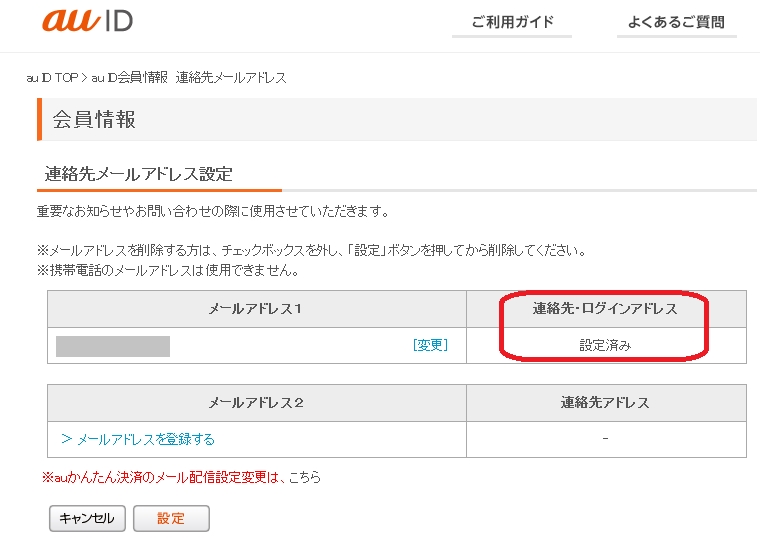This screenshot has width=760, height=544.
Task: Click the 連絡先・ログインアドレス column header
Action: point(605,309)
